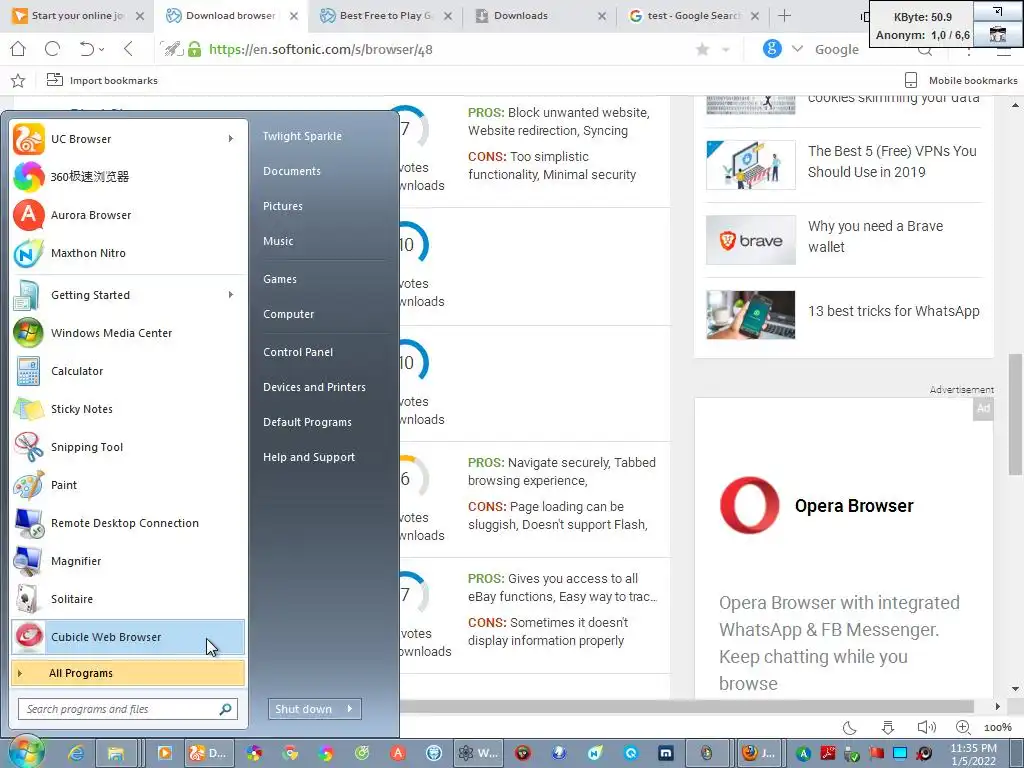Image resolution: width=1024 pixels, height=768 pixels.
Task: Open a new tab with plus button
Action: point(784,16)
